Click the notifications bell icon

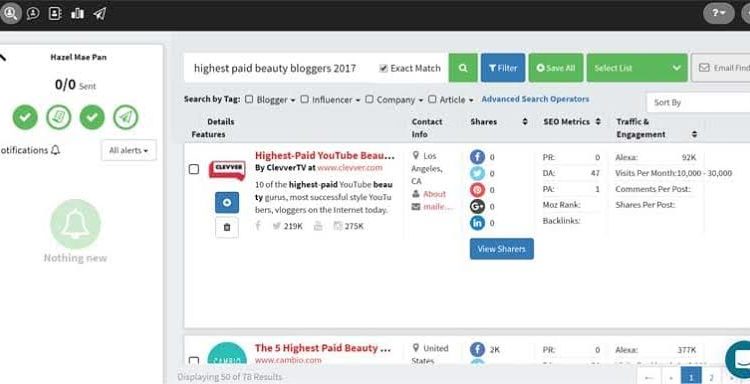click(55, 150)
